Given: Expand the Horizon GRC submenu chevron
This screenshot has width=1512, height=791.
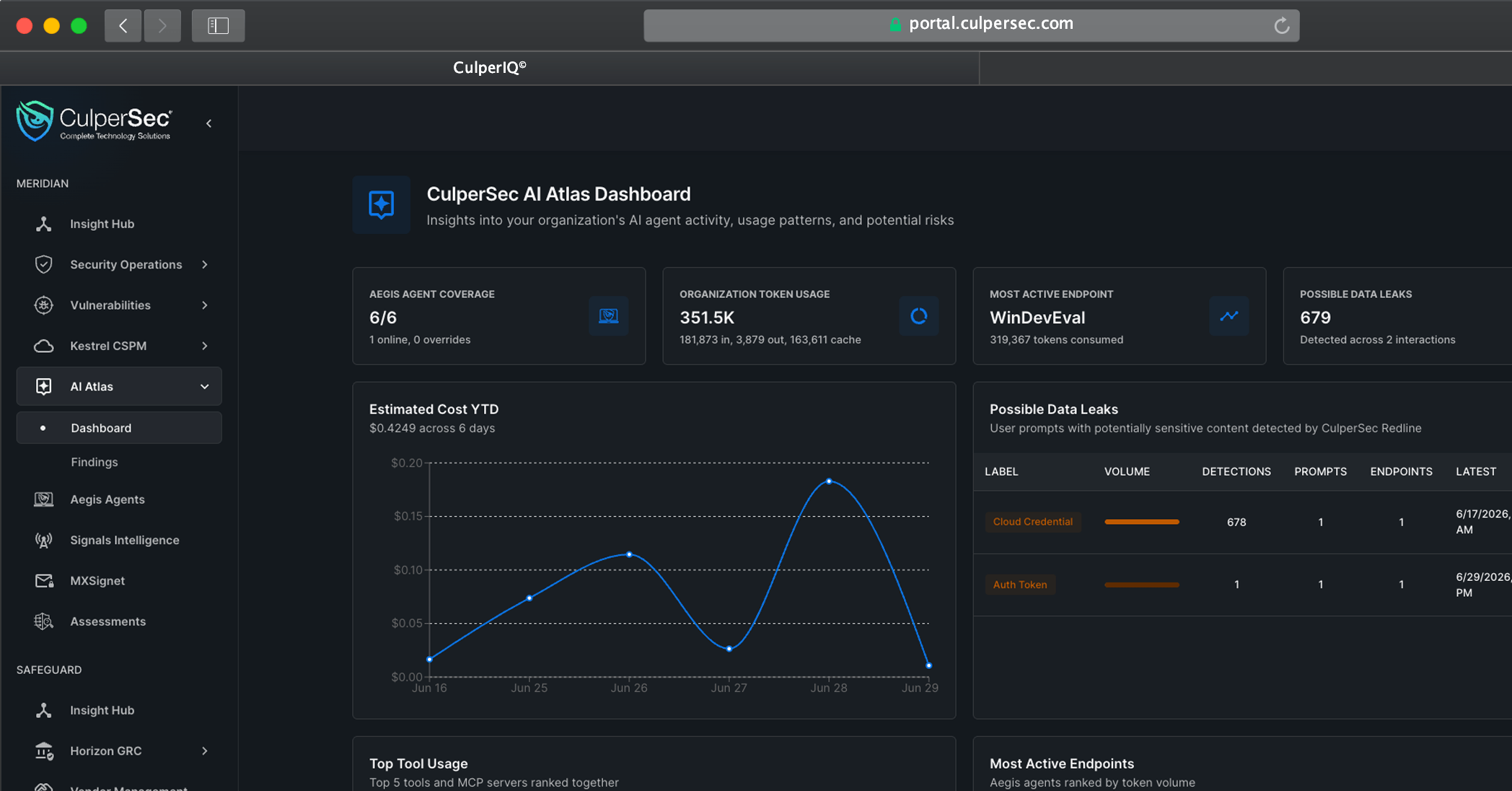Looking at the screenshot, I should pos(205,751).
